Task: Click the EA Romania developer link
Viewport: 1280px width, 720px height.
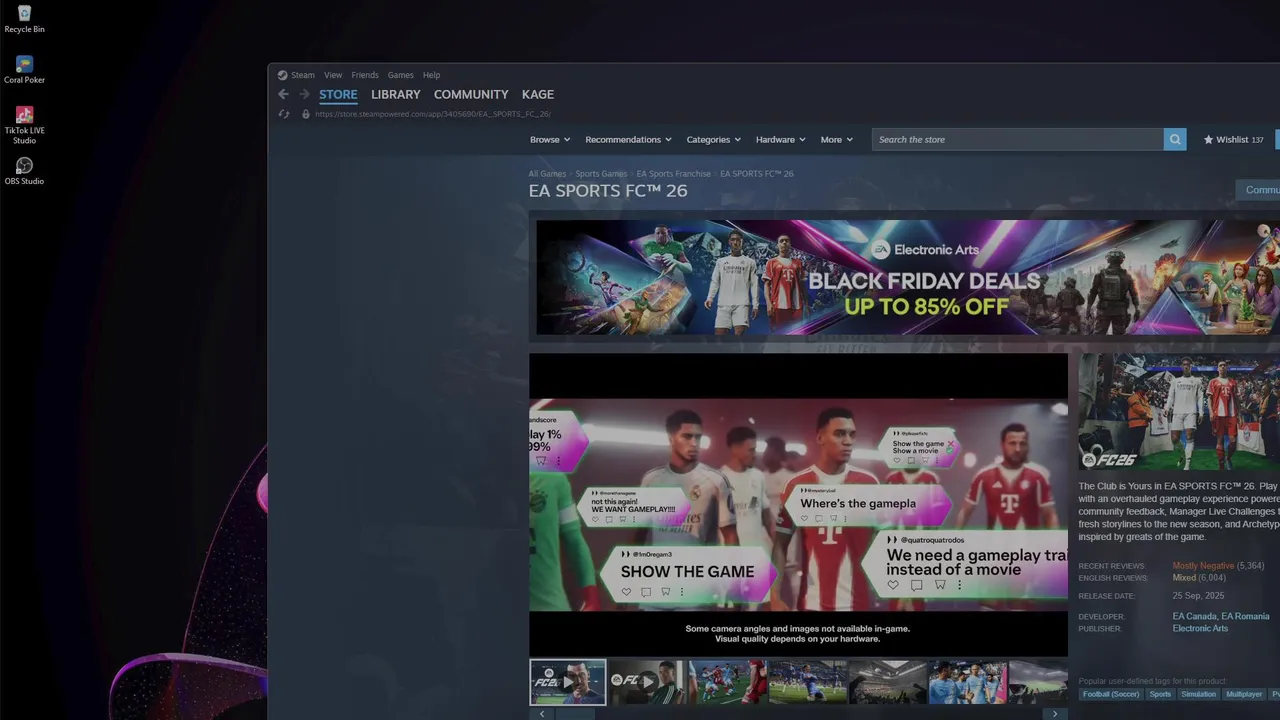Action: pos(1245,617)
